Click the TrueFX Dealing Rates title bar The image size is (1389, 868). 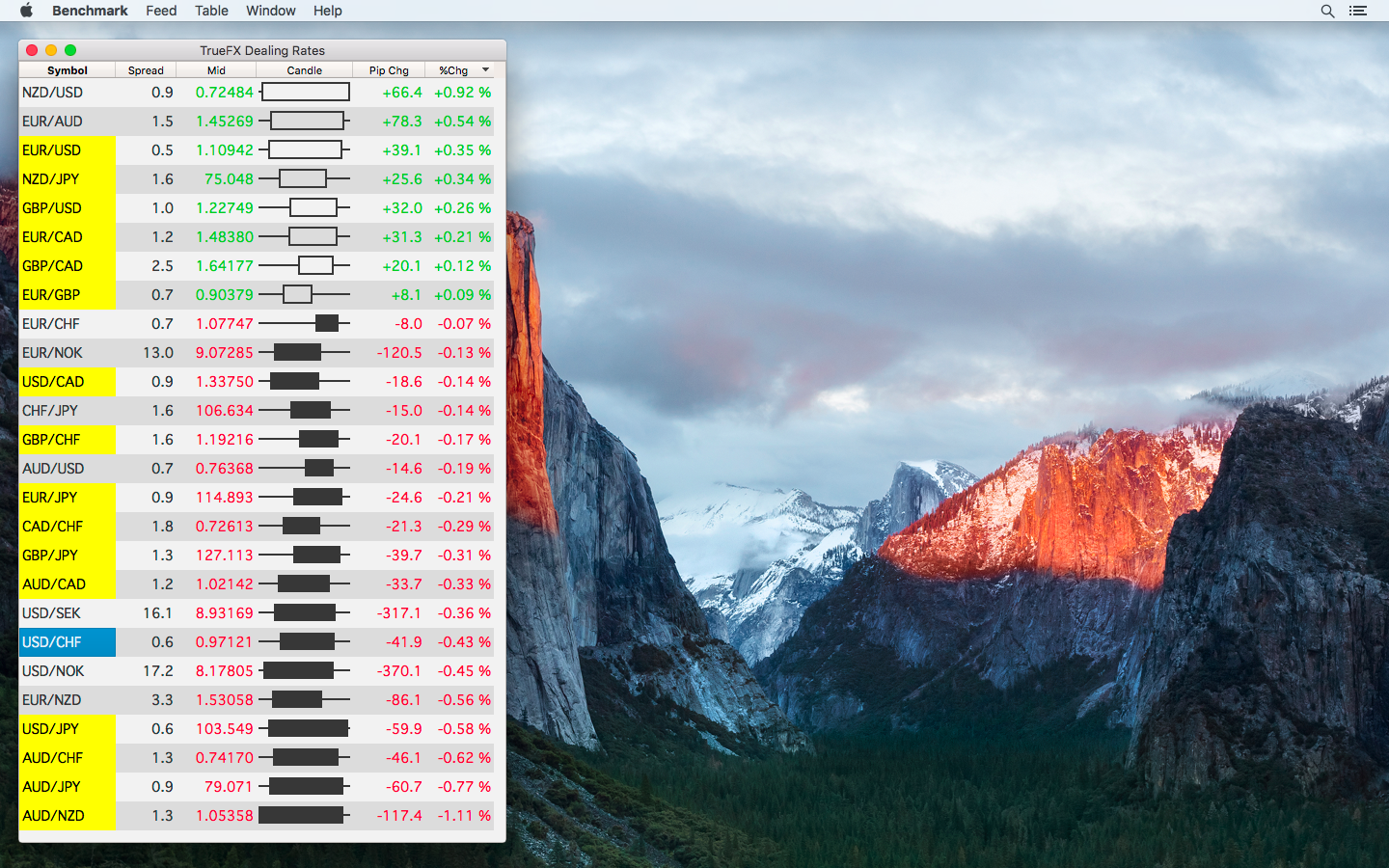click(262, 50)
